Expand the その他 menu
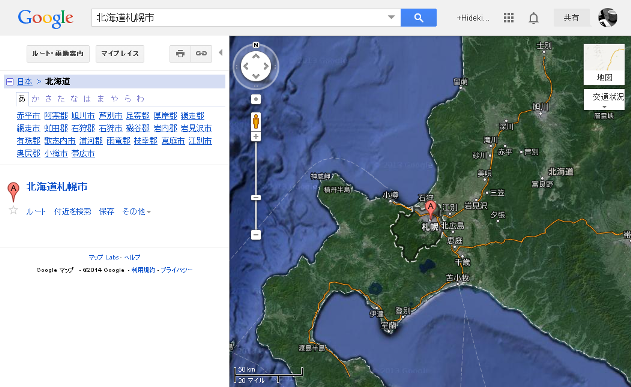 click(x=136, y=212)
